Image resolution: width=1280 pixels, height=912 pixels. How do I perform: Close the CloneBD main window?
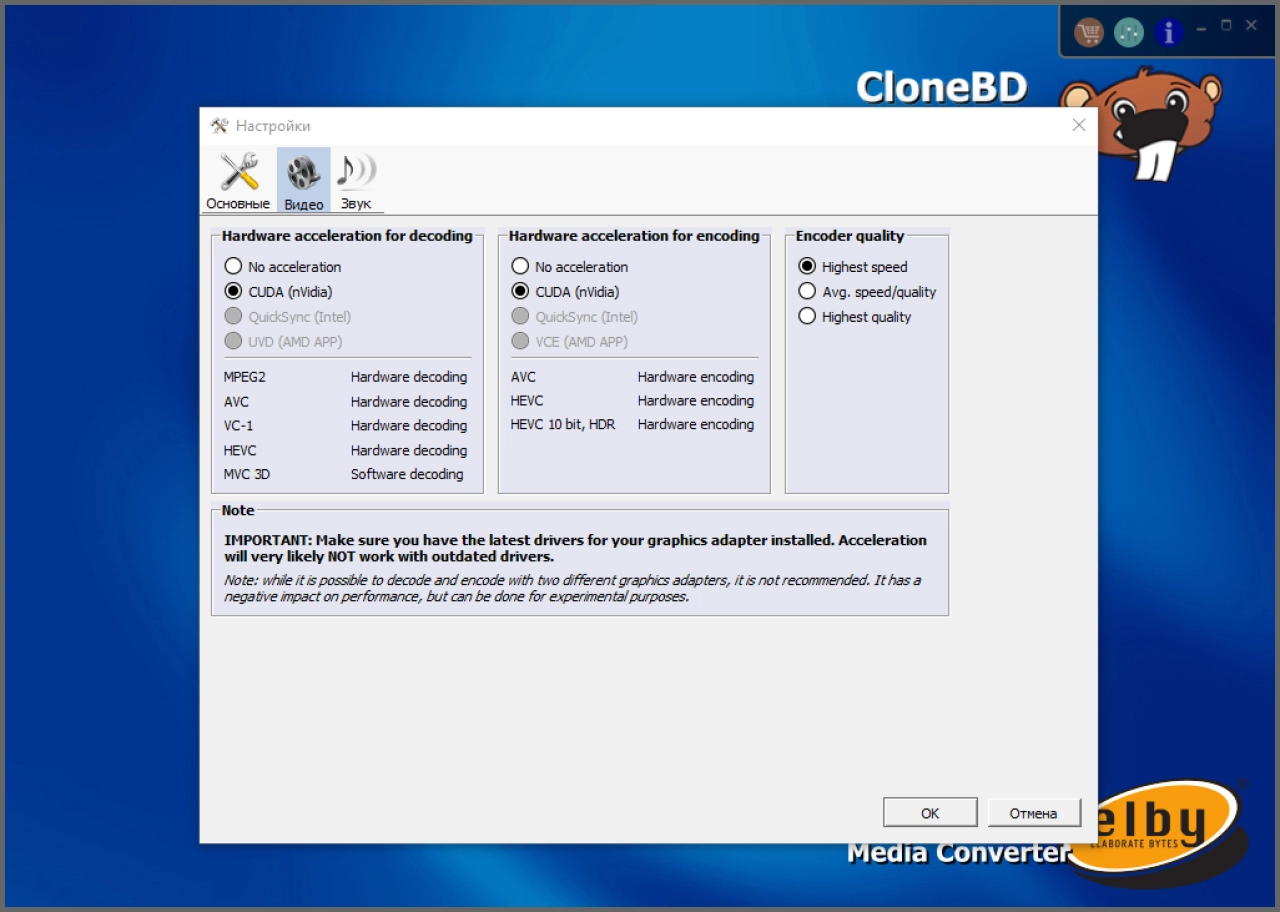pos(1251,25)
